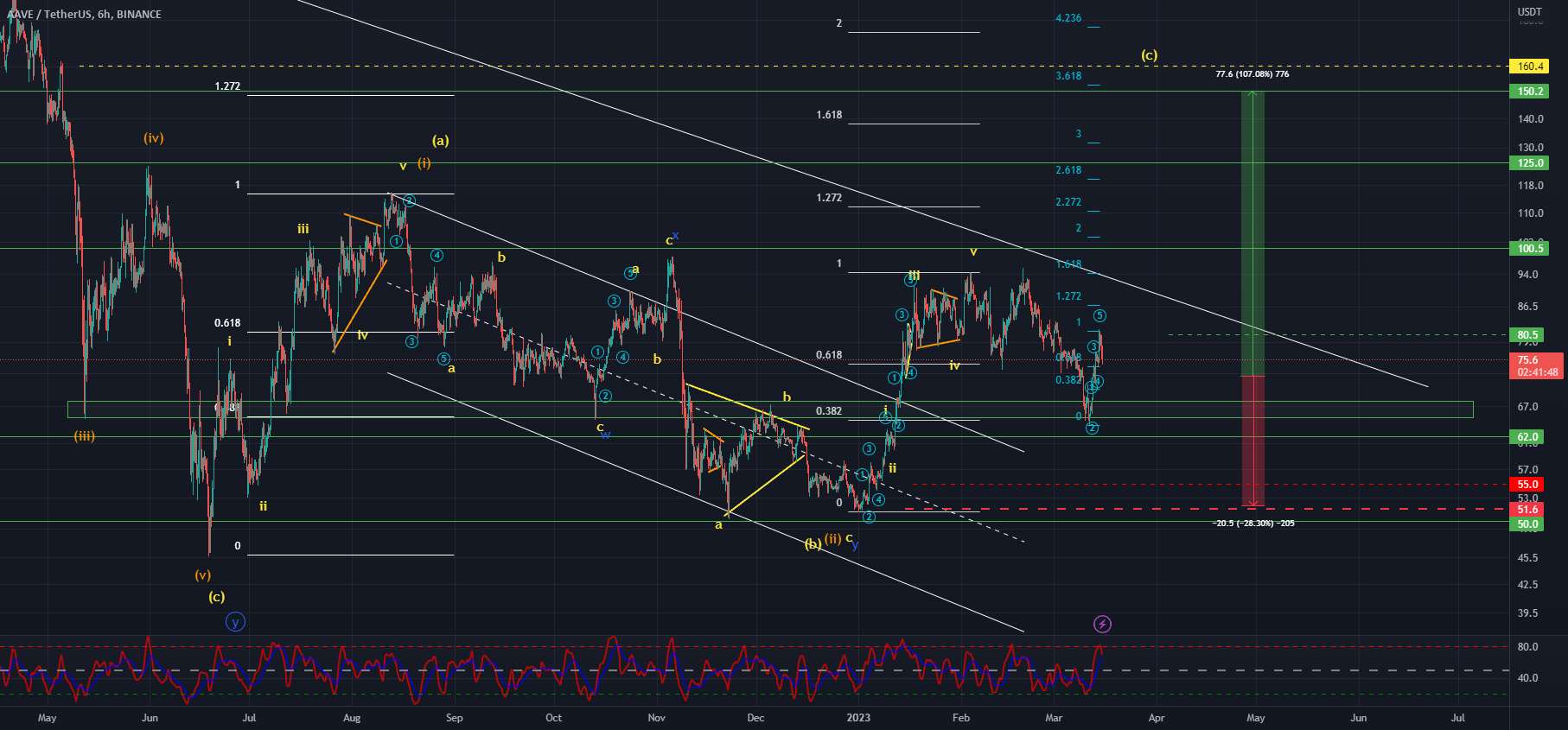Click the 118.0 price axis value
Image resolution: width=1568 pixels, height=730 pixels.
(x=1530, y=186)
